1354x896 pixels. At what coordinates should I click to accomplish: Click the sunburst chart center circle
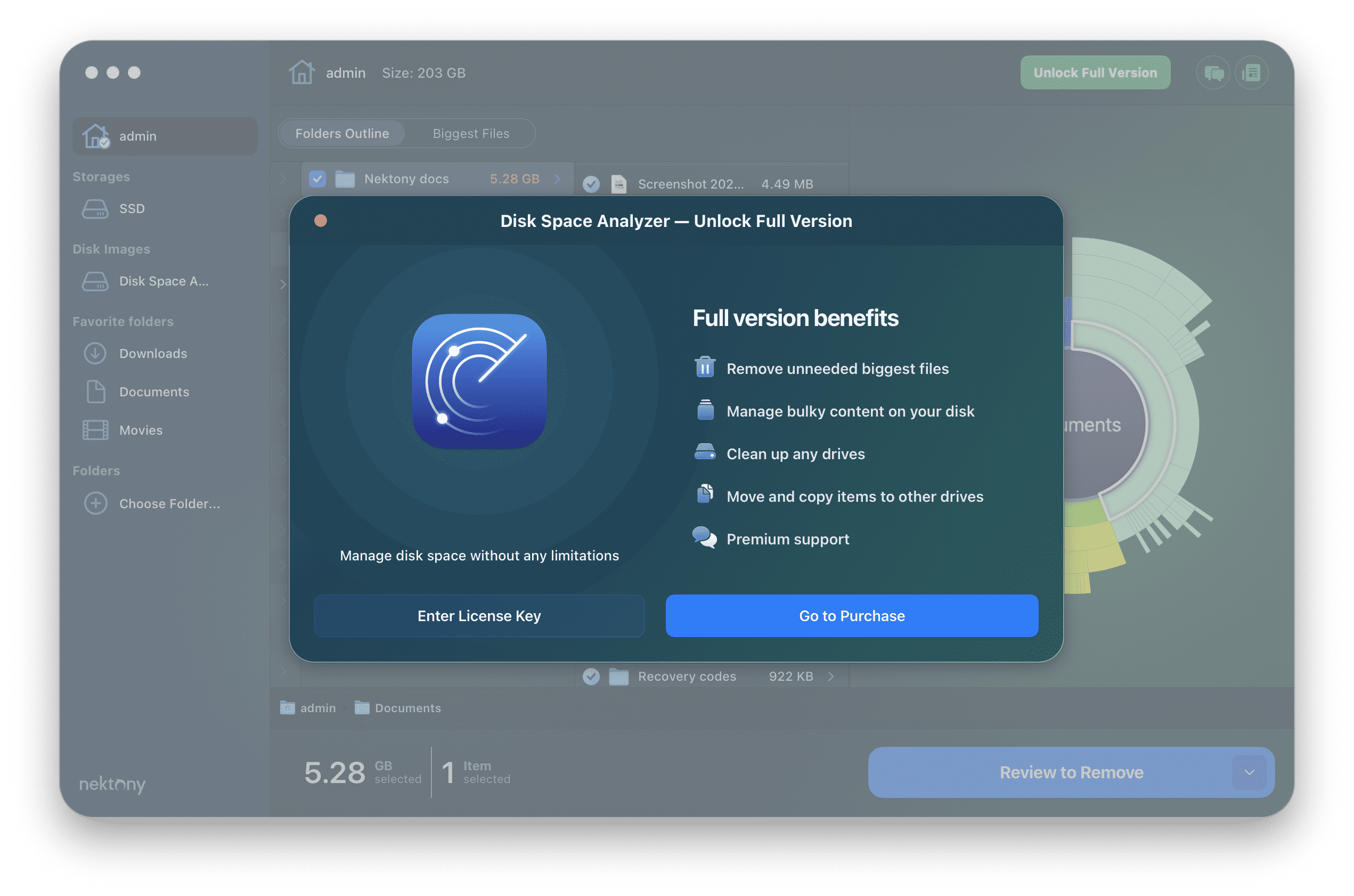tap(1103, 425)
